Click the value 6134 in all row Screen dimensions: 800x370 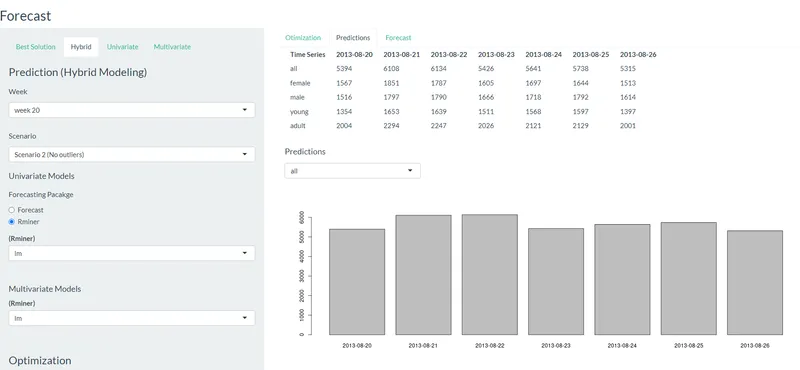(439, 69)
